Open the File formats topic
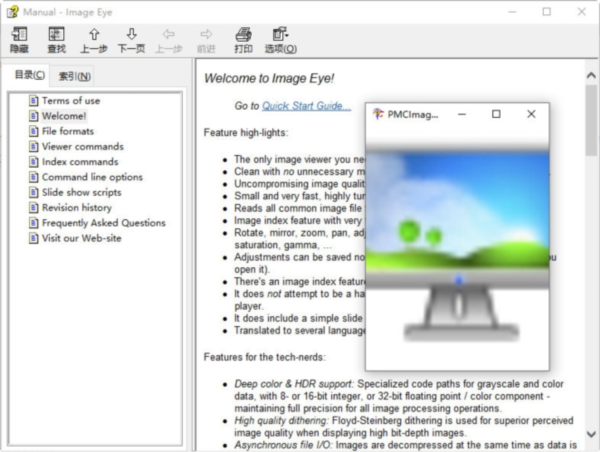This screenshot has height=452, width=600. pos(68,131)
